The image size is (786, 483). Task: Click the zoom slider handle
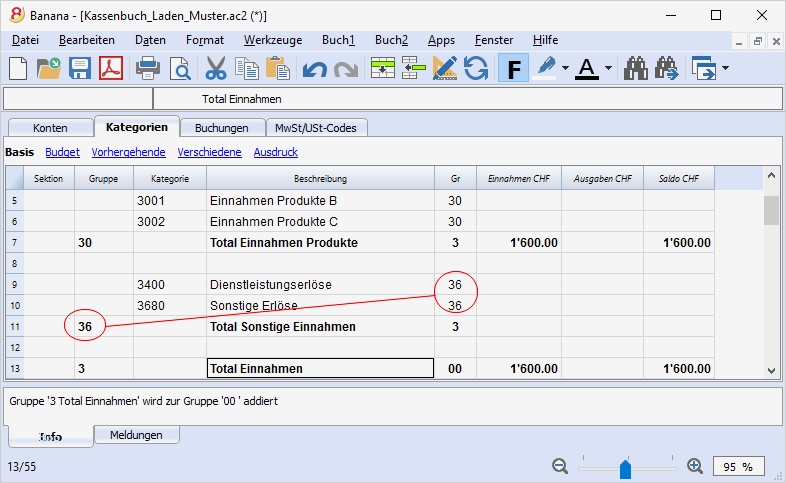click(625, 469)
